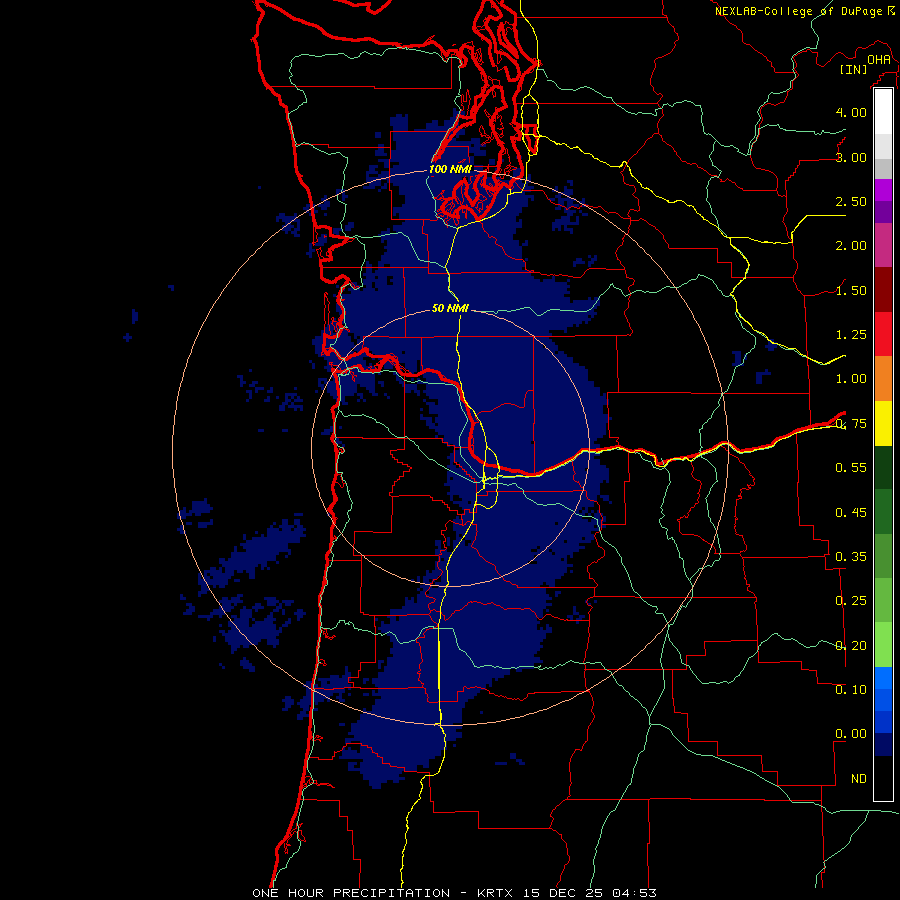900x900 pixels.
Task: Click the ONE HOUR PRECIPITATION KRTX title text
Action: click(x=454, y=893)
